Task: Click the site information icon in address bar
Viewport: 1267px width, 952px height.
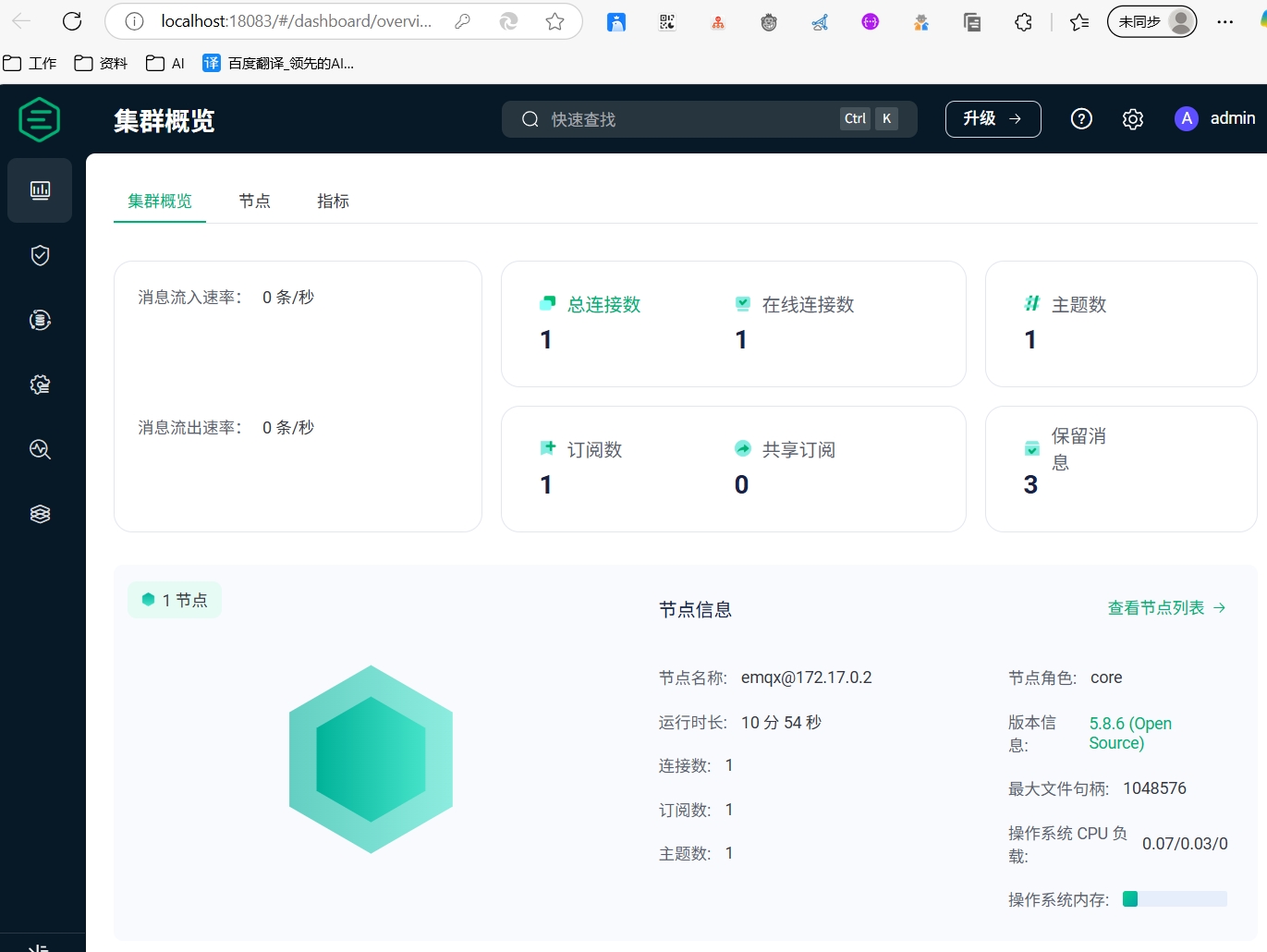Action: pyautogui.click(x=134, y=21)
